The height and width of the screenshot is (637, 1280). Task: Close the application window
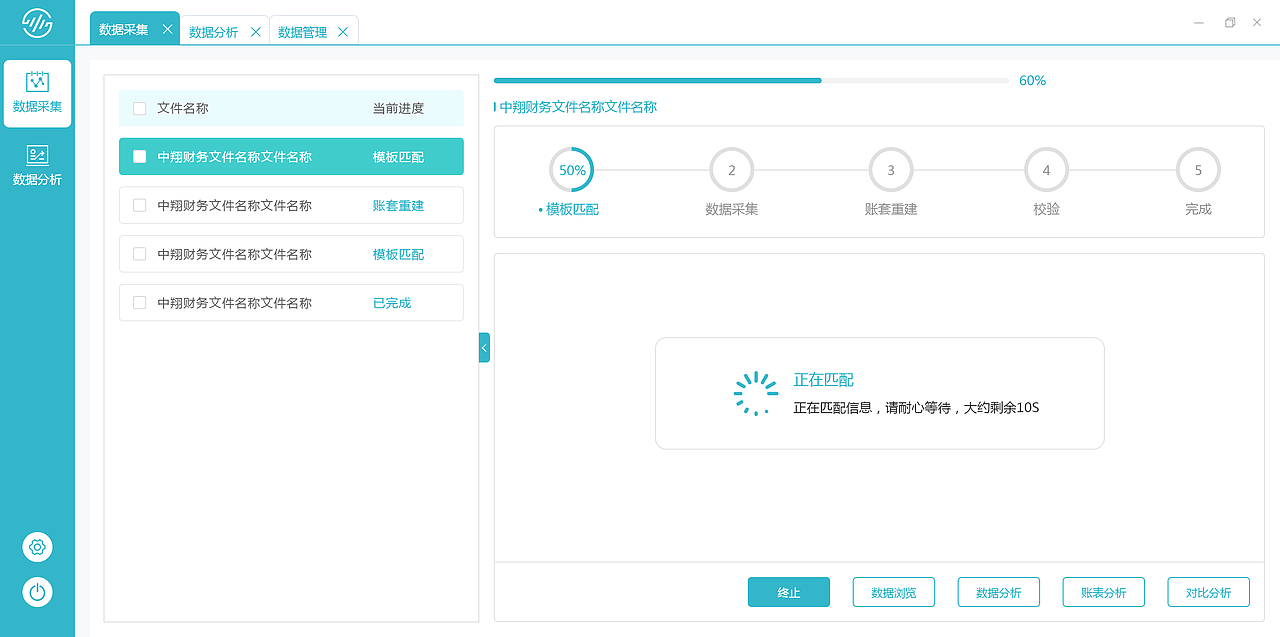tap(1257, 22)
